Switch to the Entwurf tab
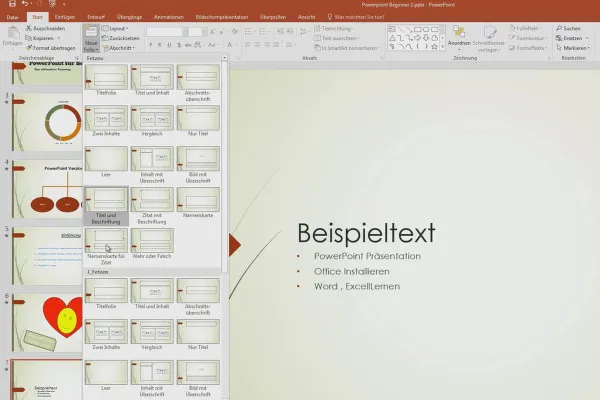 tap(96, 17)
